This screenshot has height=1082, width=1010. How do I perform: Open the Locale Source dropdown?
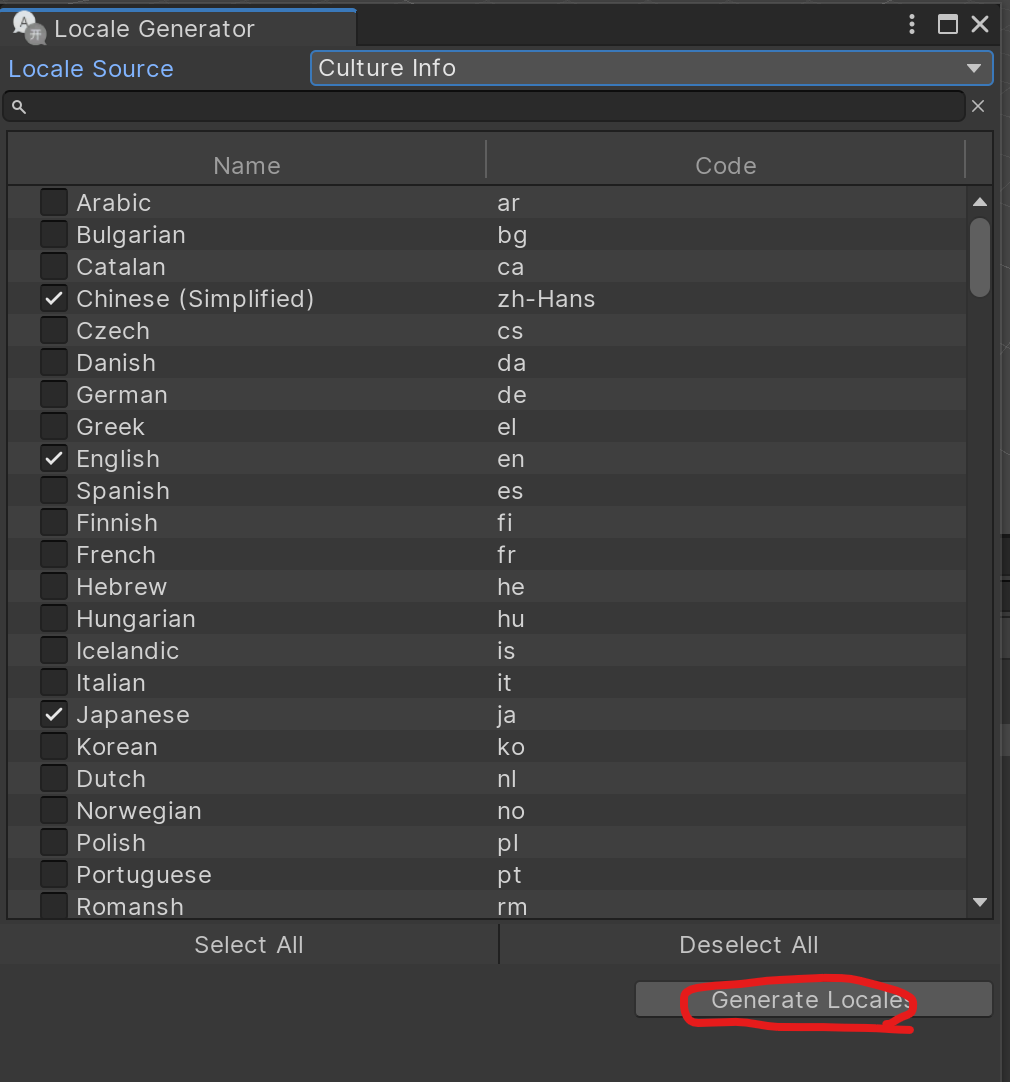[x=651, y=68]
